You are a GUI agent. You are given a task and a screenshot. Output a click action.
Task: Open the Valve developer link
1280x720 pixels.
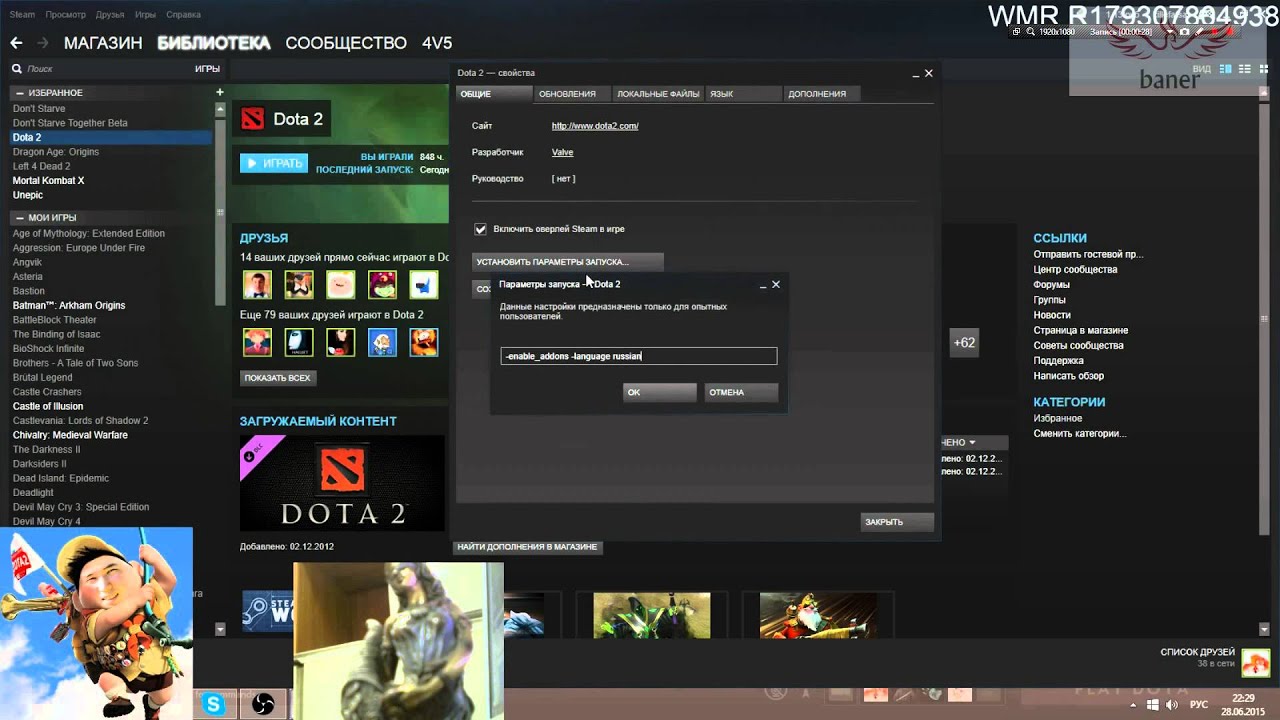click(562, 152)
